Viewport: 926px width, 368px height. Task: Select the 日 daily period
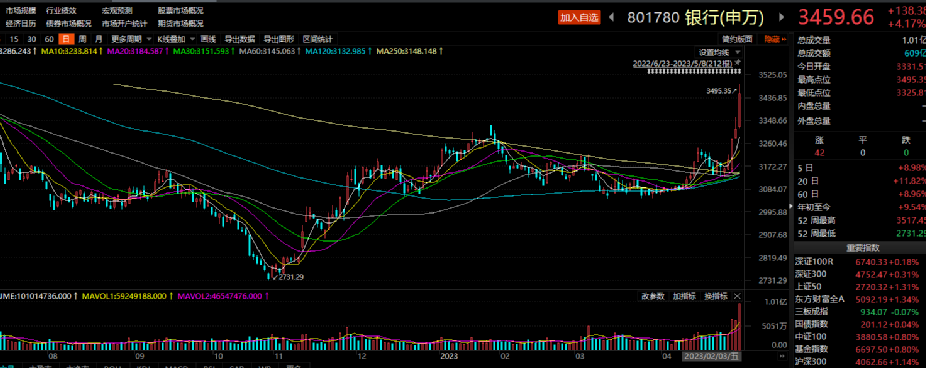pos(66,40)
